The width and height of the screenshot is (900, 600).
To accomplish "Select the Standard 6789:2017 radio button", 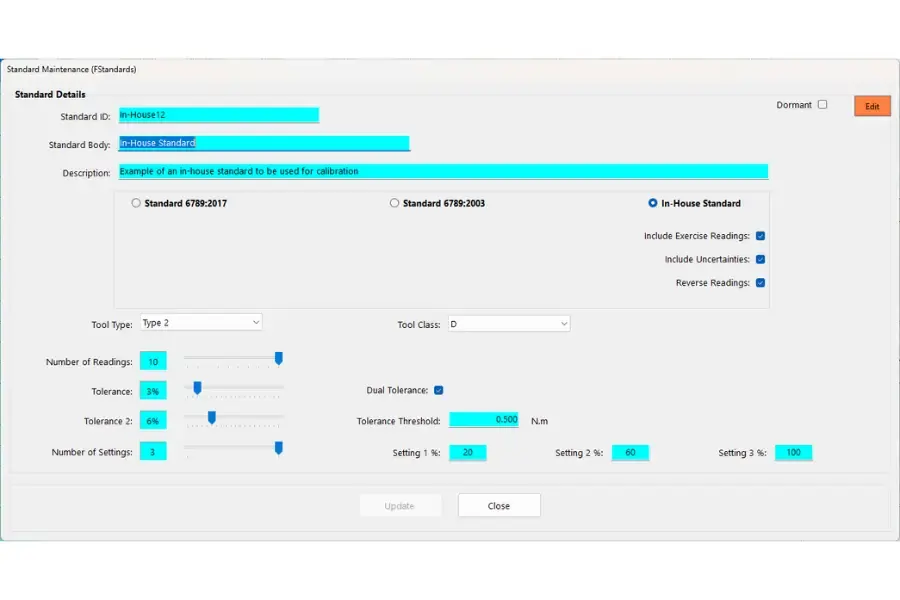I will pyautogui.click(x=135, y=203).
